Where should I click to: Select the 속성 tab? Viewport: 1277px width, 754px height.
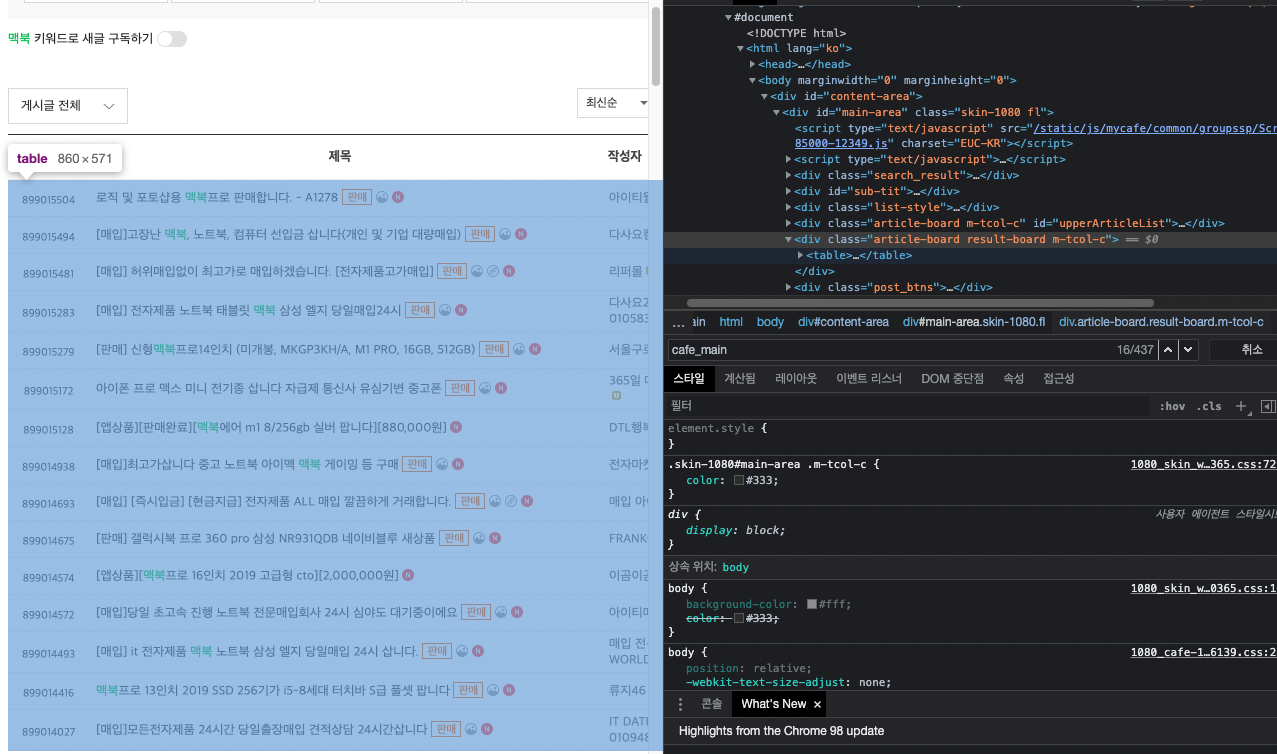point(1013,378)
